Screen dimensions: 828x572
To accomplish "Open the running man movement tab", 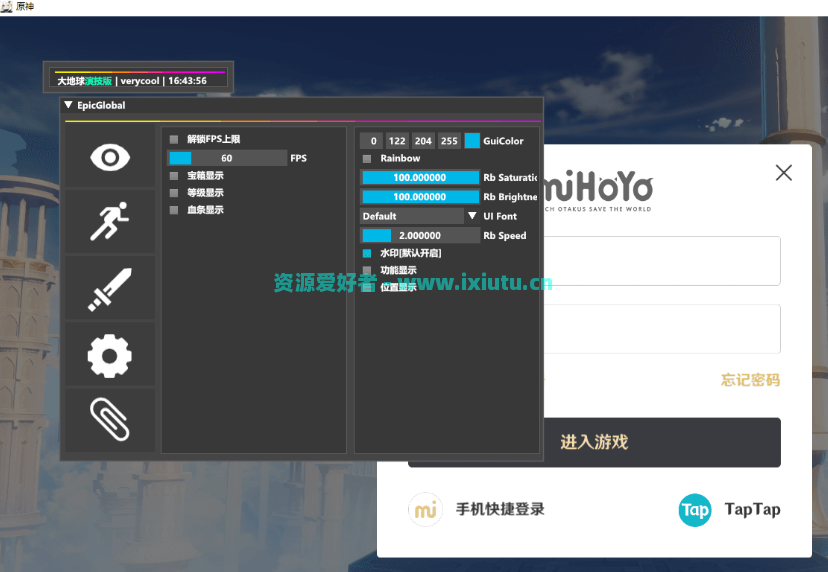I will pos(110,221).
